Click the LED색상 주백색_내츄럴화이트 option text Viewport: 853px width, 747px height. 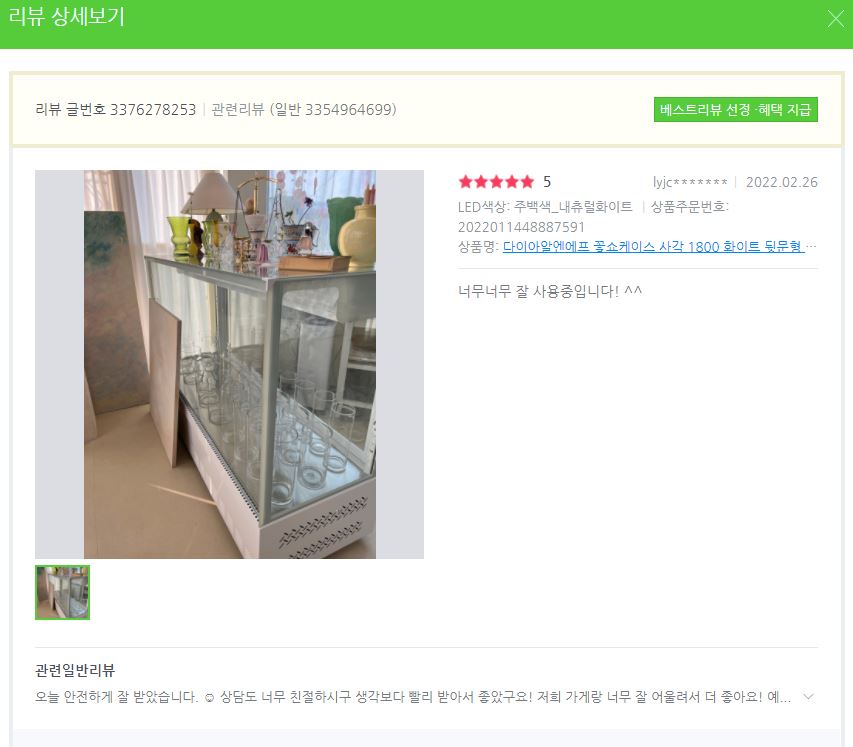(x=545, y=207)
